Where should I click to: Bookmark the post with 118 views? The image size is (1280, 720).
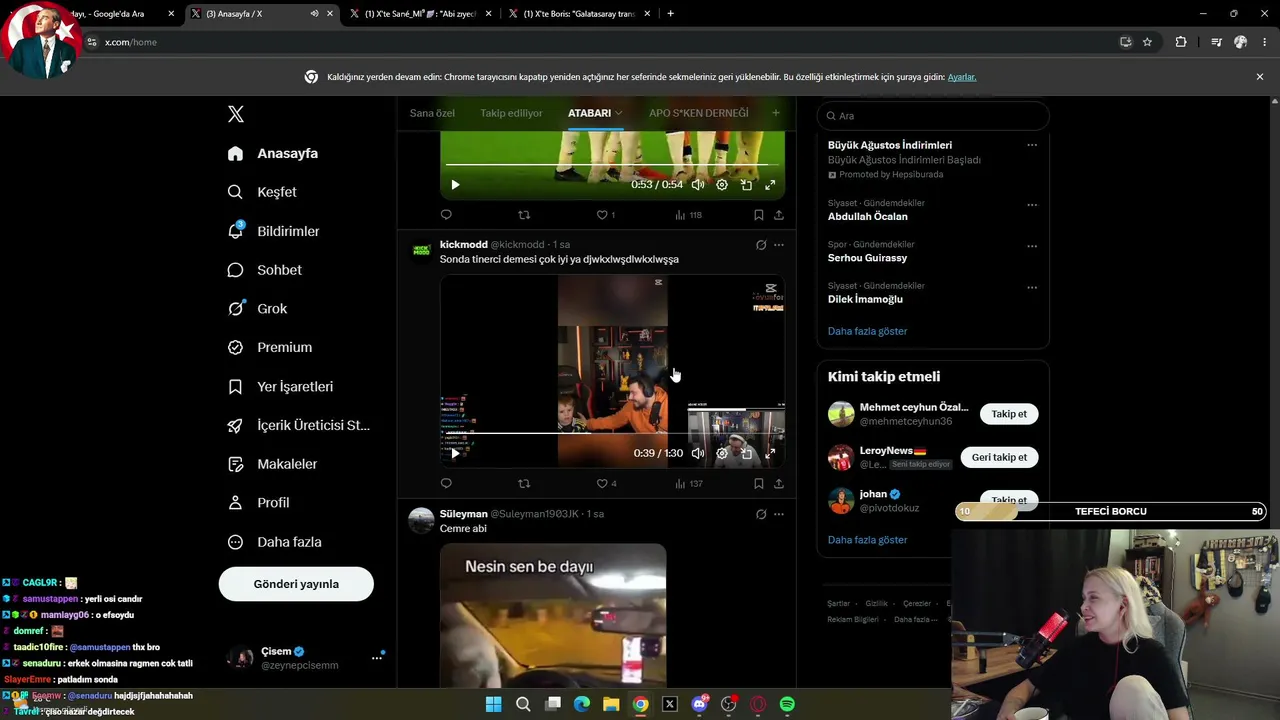[x=759, y=215]
